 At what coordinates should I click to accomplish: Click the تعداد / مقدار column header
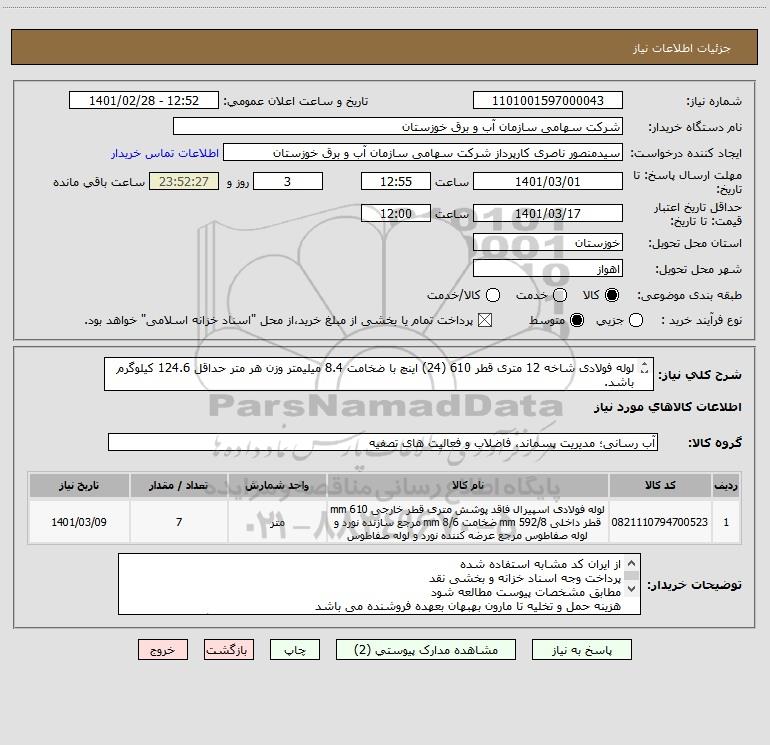click(179, 485)
